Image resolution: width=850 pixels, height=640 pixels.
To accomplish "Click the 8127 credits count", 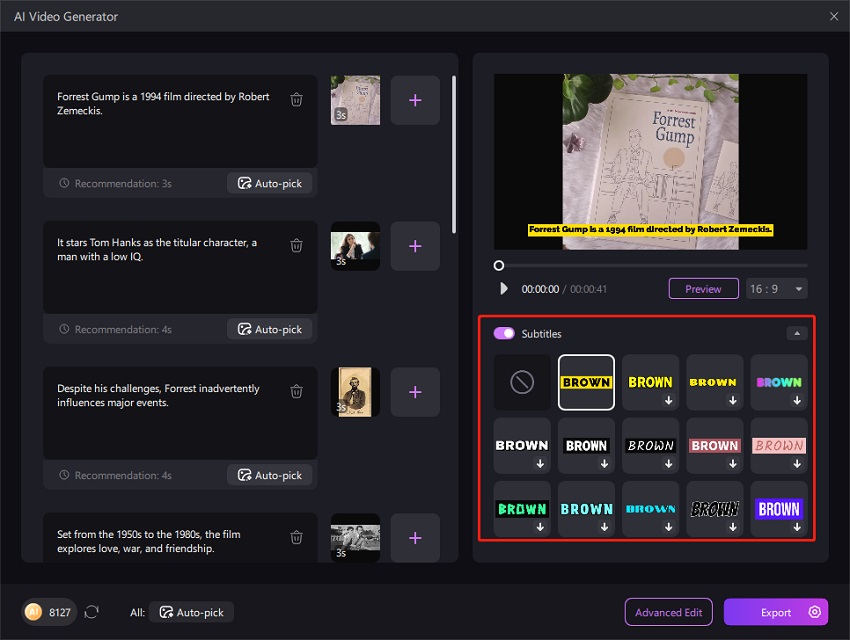I will pyautogui.click(x=60, y=612).
